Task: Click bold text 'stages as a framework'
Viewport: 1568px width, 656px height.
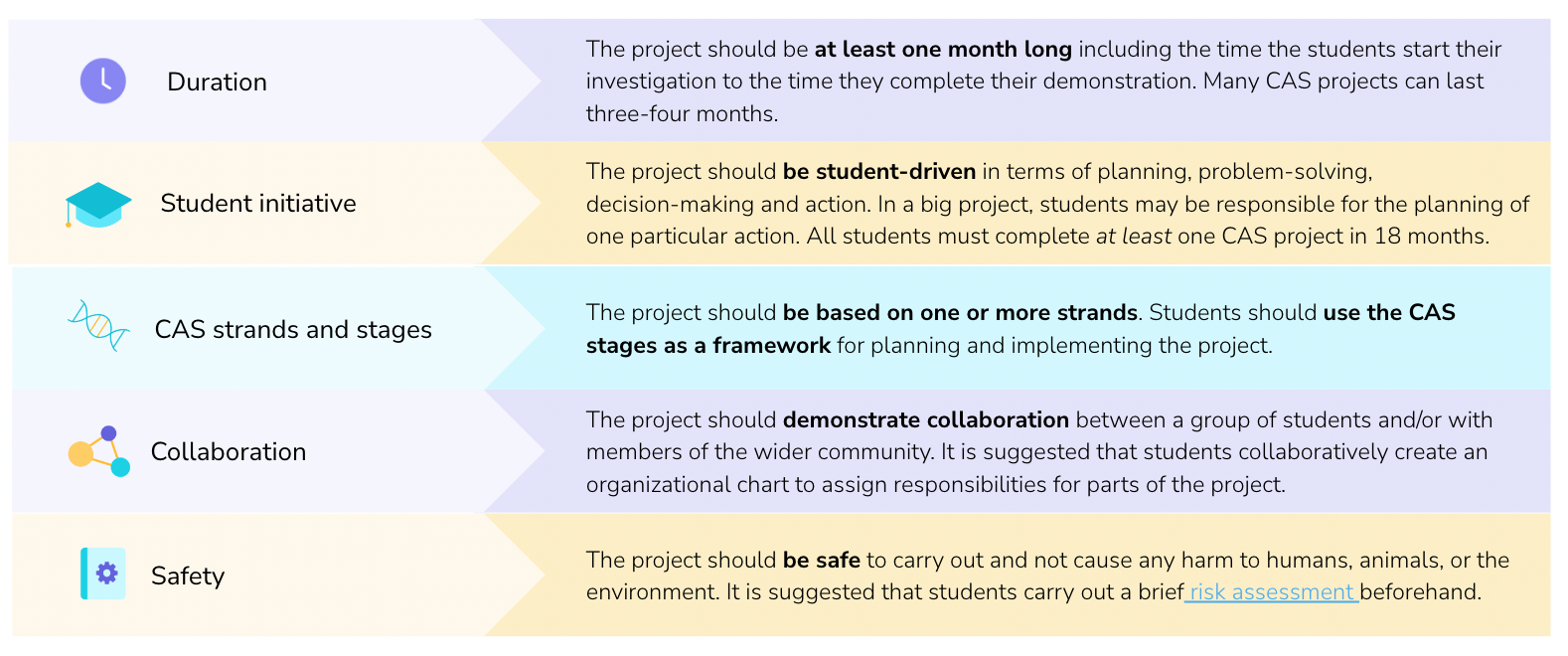Action: coord(708,345)
